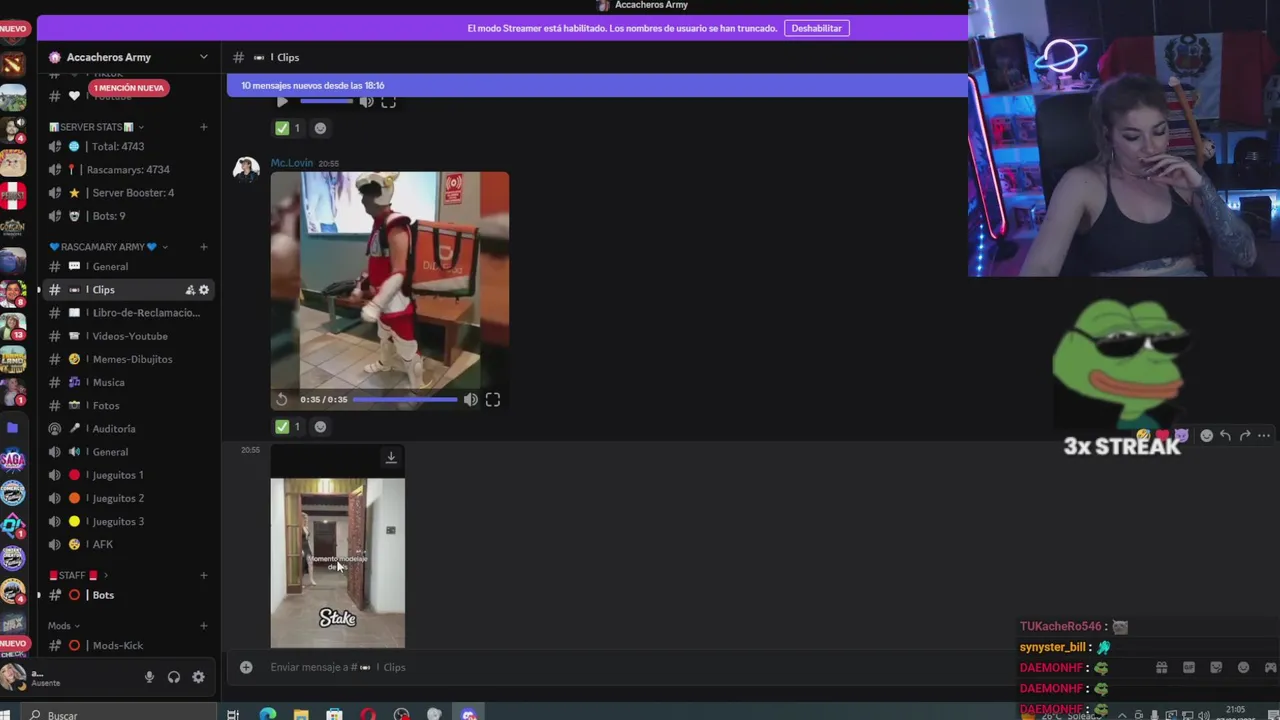Open the Fotos channel
This screenshot has width=1280, height=720.
[128, 405]
